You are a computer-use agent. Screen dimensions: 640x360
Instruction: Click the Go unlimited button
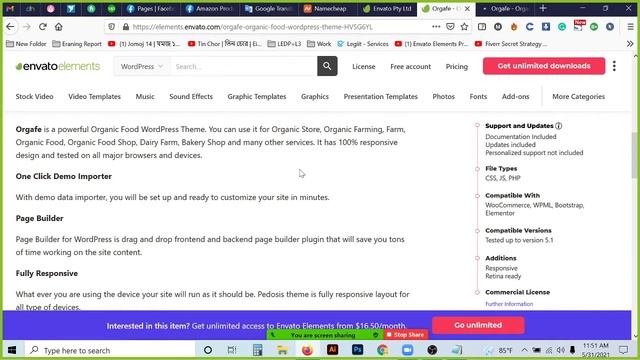pos(478,325)
